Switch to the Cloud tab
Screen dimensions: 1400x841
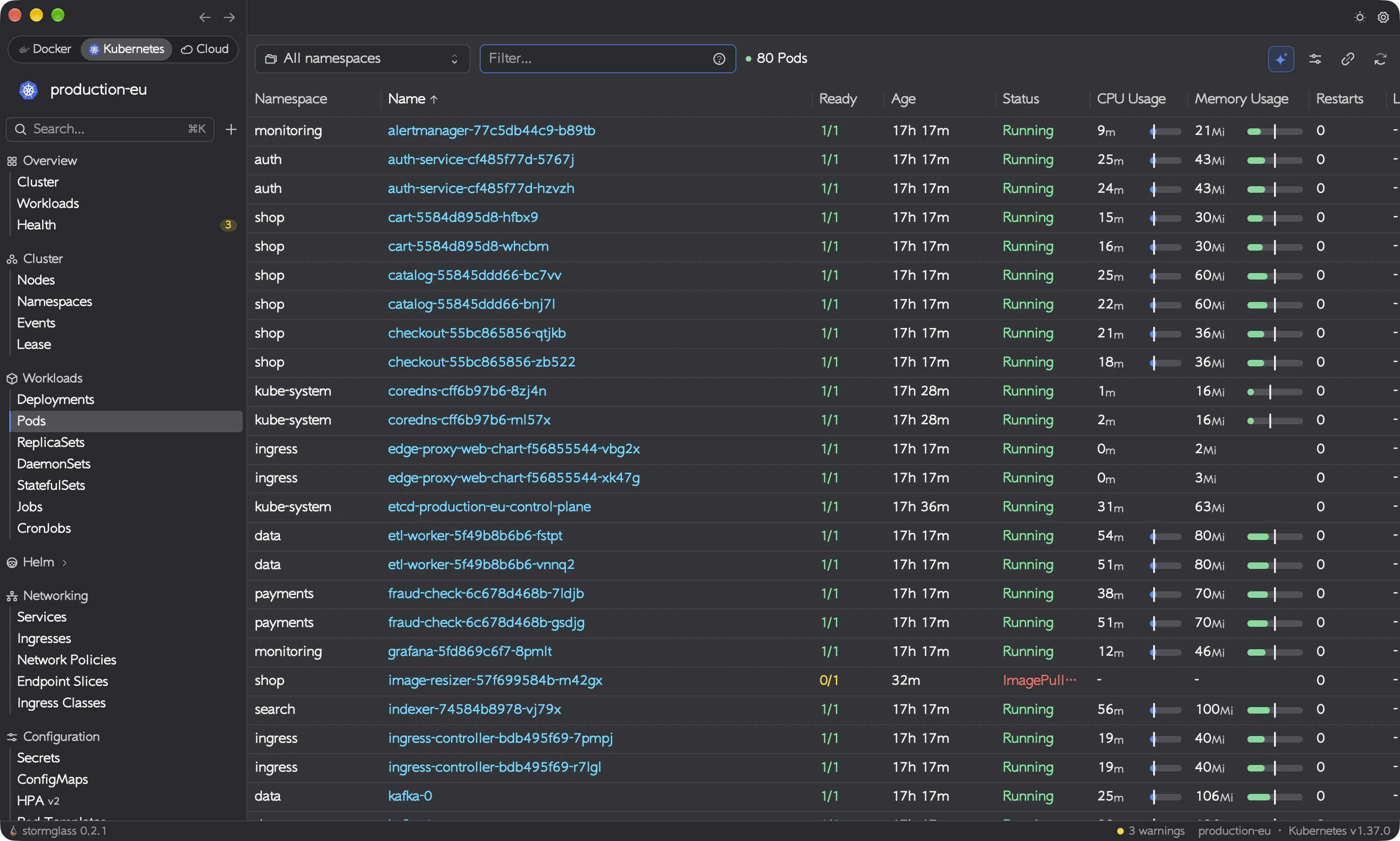point(204,49)
